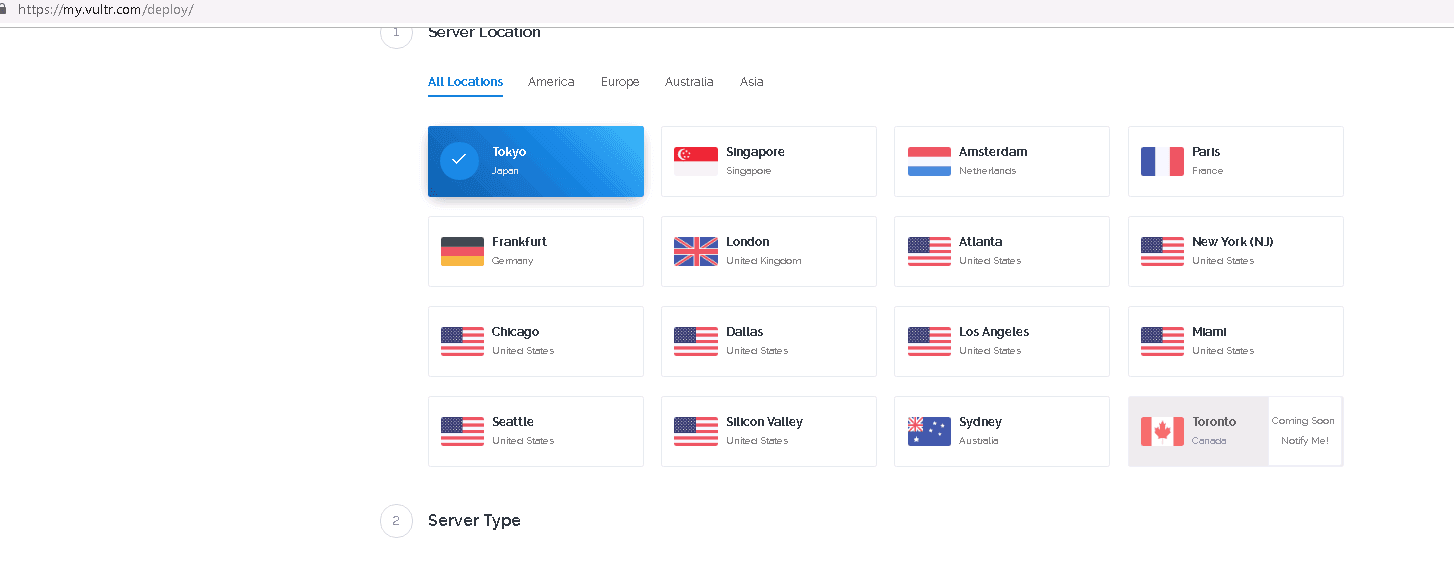This screenshot has width=1454, height=561.
Task: Click the Netherlands subtitle under Amsterdam
Action: coord(987,171)
